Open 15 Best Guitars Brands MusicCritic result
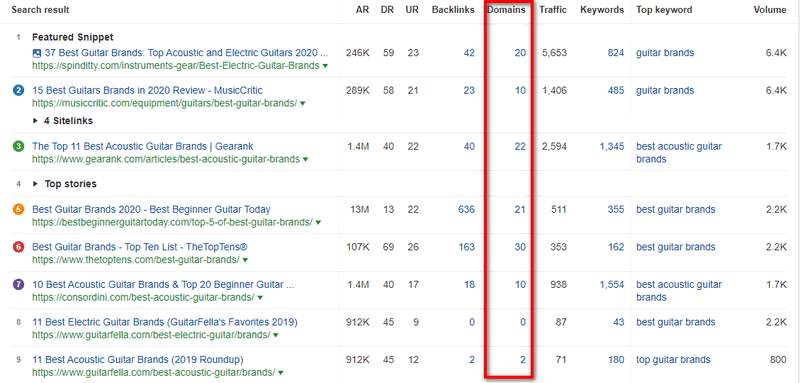The image size is (800, 383). [x=147, y=91]
